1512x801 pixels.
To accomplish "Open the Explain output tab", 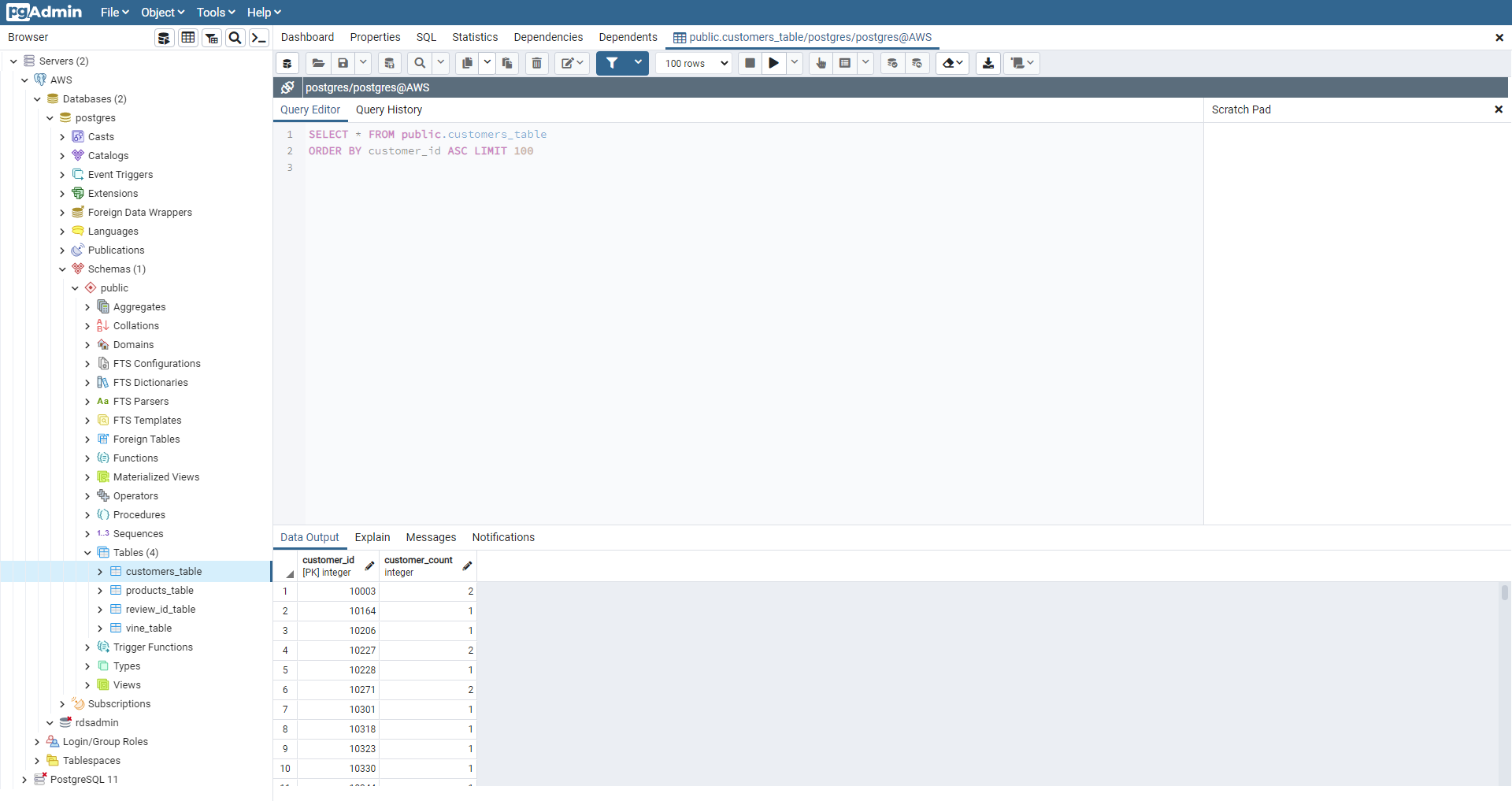I will click(x=372, y=537).
